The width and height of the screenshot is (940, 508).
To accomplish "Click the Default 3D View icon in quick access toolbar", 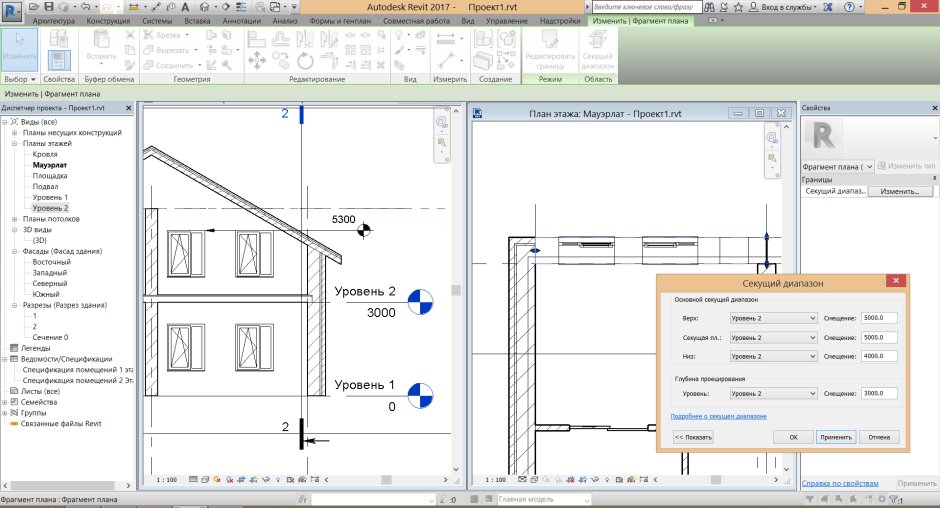I will click(x=204, y=7).
